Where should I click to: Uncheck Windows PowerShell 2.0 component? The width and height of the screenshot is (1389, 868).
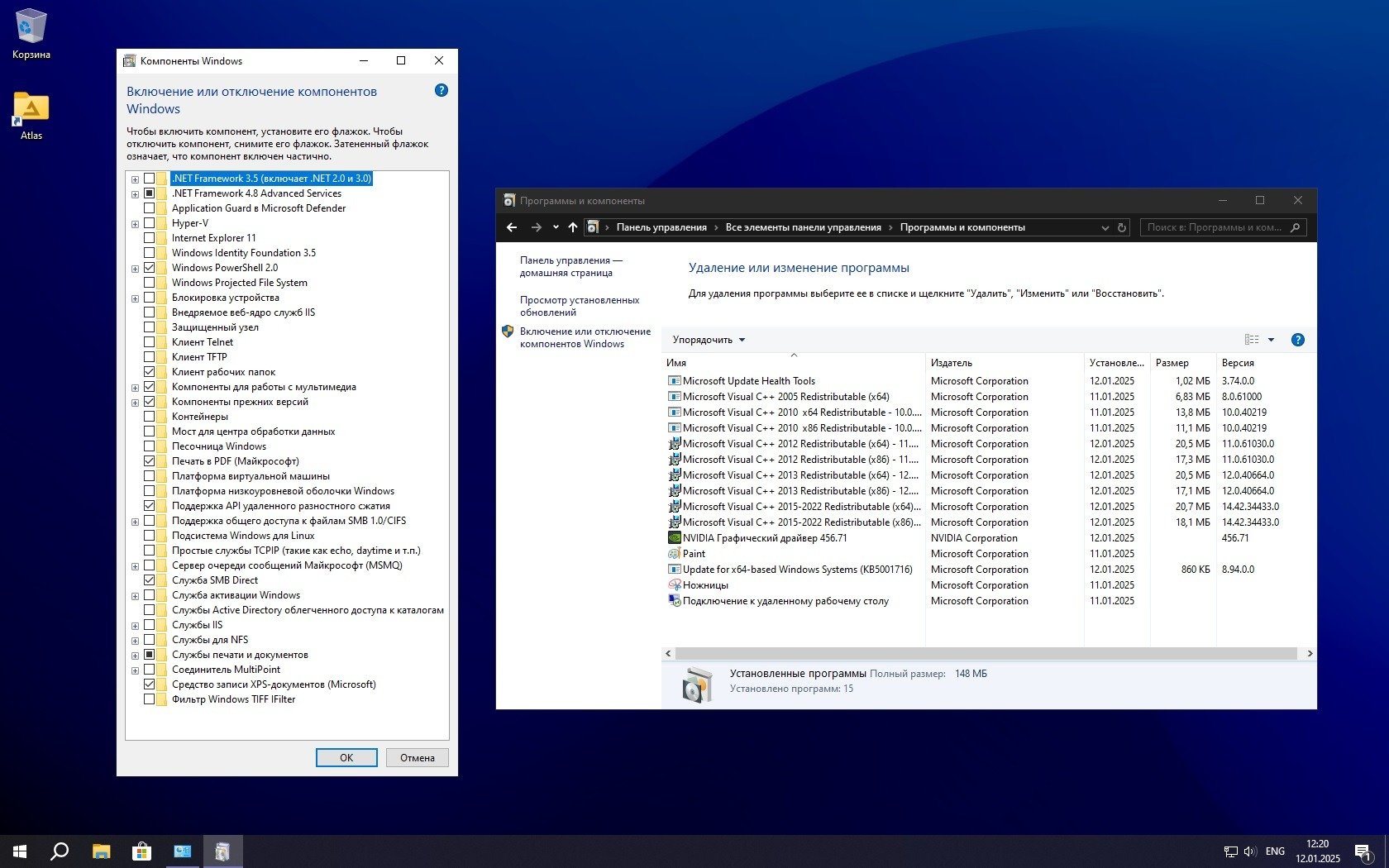(x=150, y=268)
